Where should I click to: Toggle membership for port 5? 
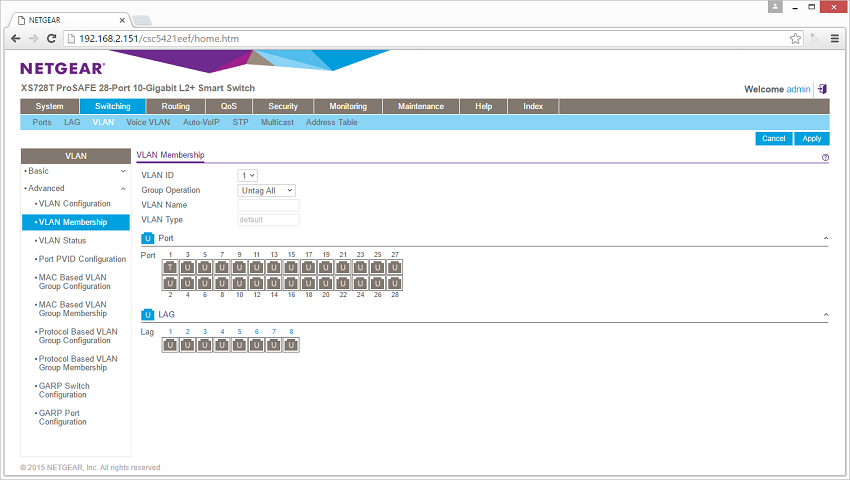[x=205, y=267]
